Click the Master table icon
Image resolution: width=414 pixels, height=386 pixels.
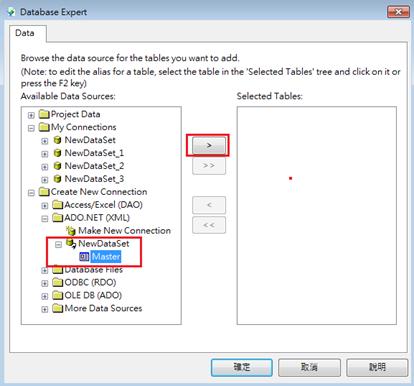coord(84,257)
